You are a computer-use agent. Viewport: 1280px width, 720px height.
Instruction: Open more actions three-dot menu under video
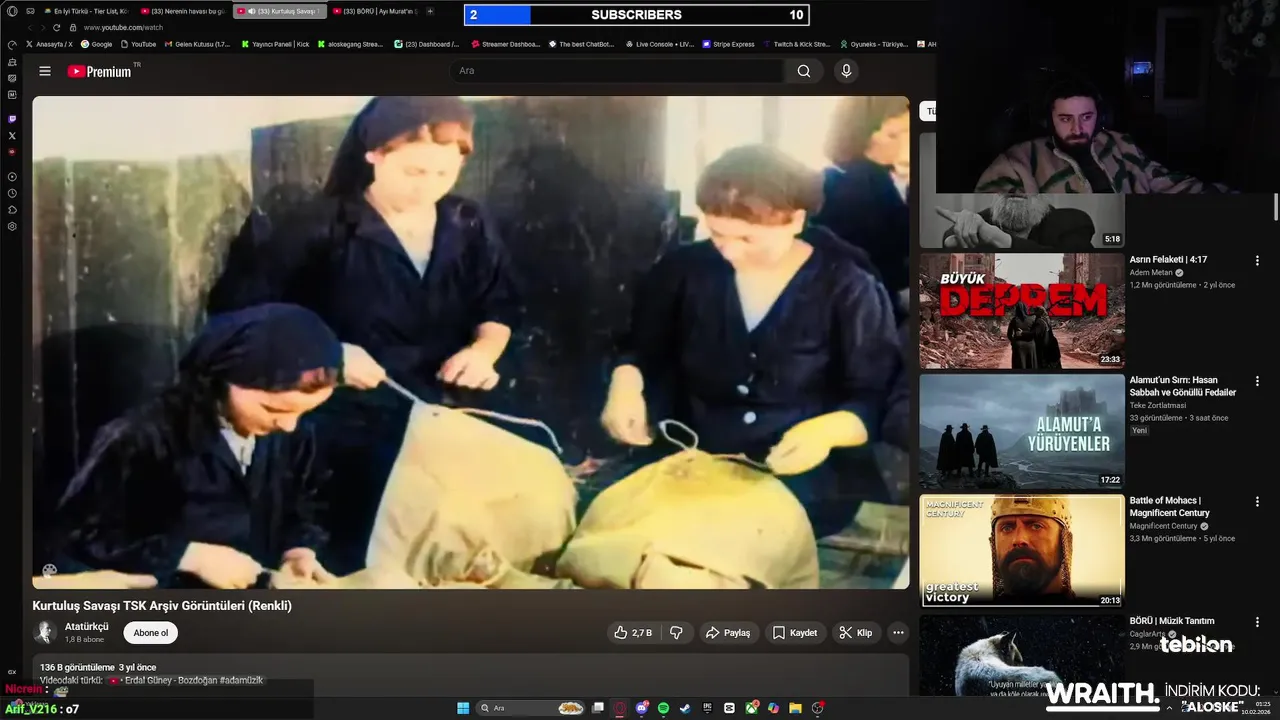898,633
